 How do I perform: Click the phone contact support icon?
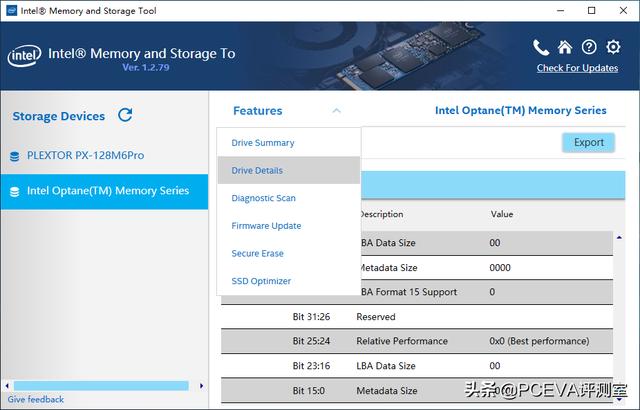pos(541,48)
